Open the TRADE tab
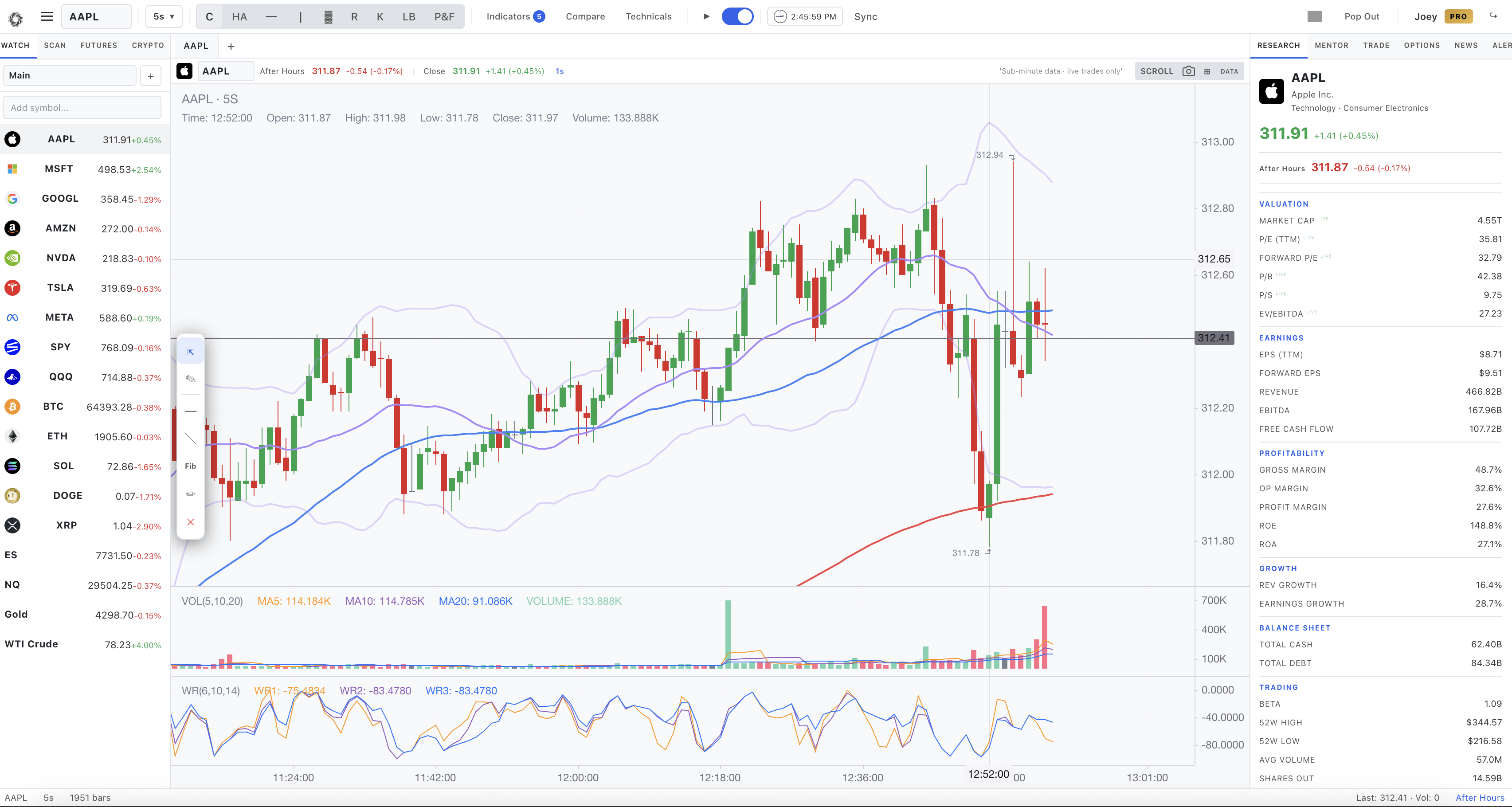Viewport: 1512px width, 807px height. click(x=1376, y=45)
